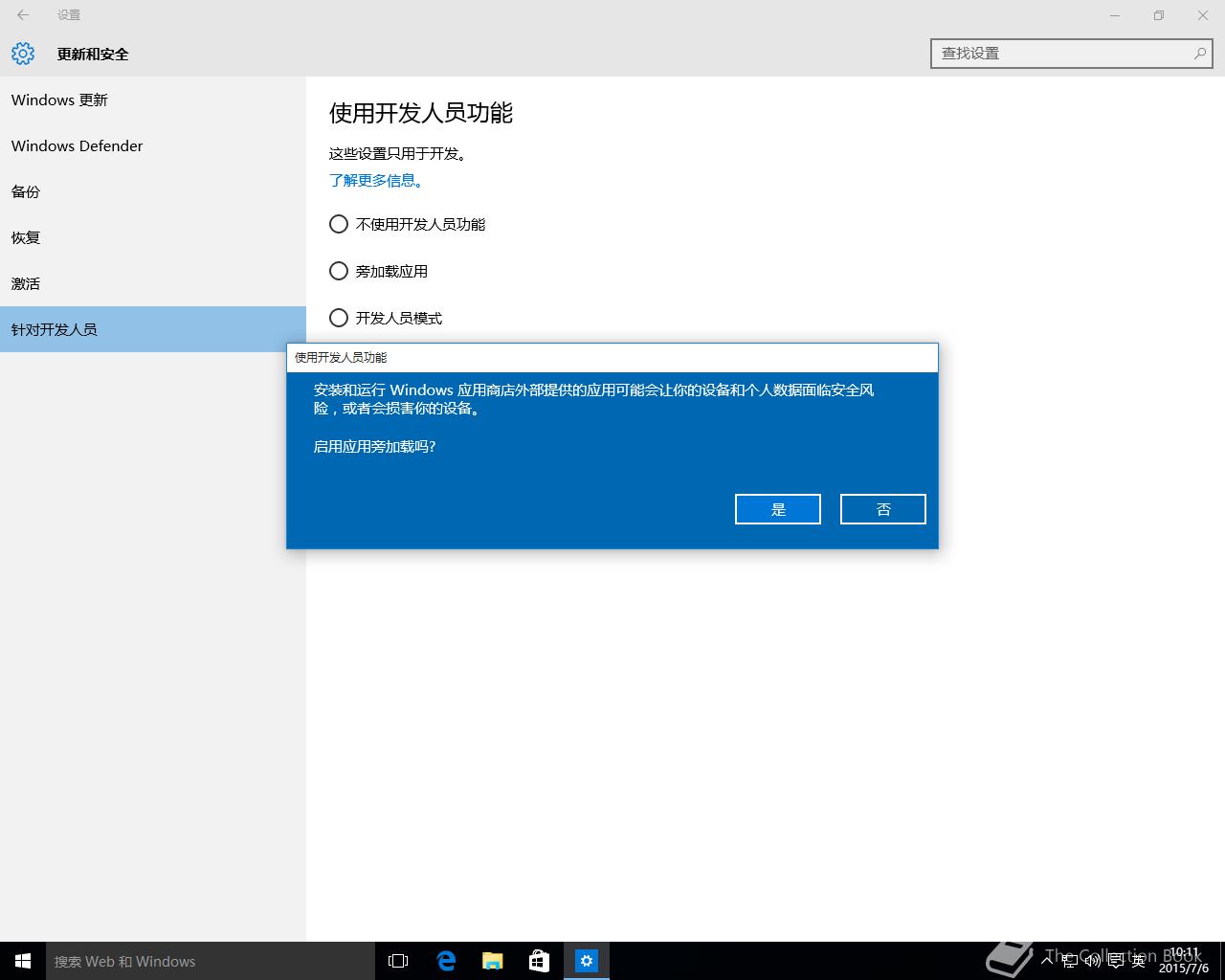
Task: Click the 搜索 Web 和 Windows search box
Action: 211,961
